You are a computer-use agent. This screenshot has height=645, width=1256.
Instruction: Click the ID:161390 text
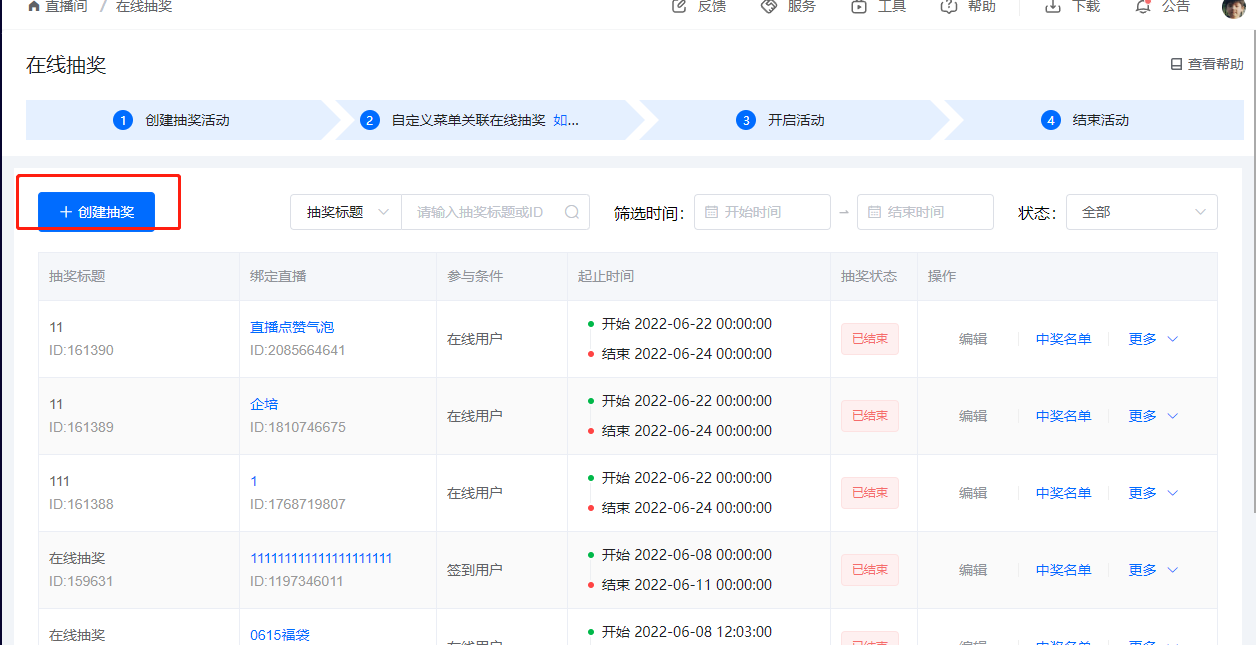[81, 350]
